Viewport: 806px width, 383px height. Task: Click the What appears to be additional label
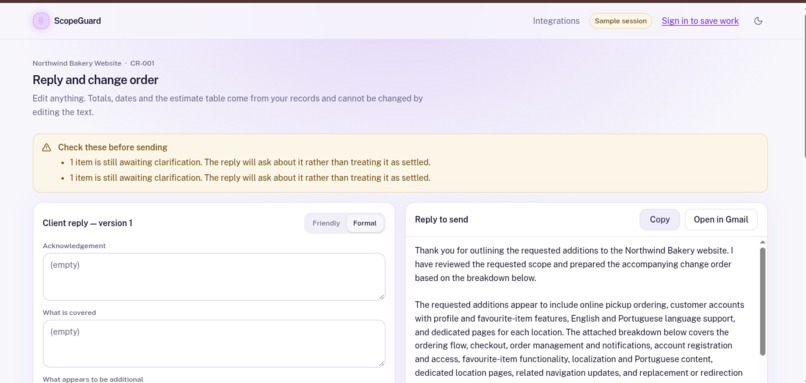[x=93, y=379]
